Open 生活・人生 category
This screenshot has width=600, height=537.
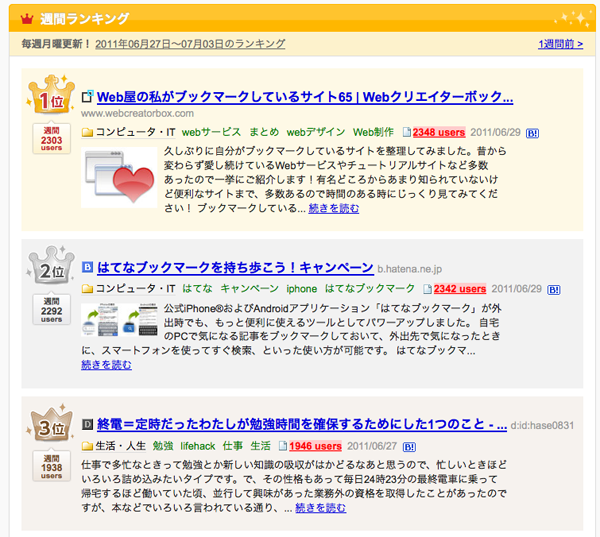pos(121,446)
